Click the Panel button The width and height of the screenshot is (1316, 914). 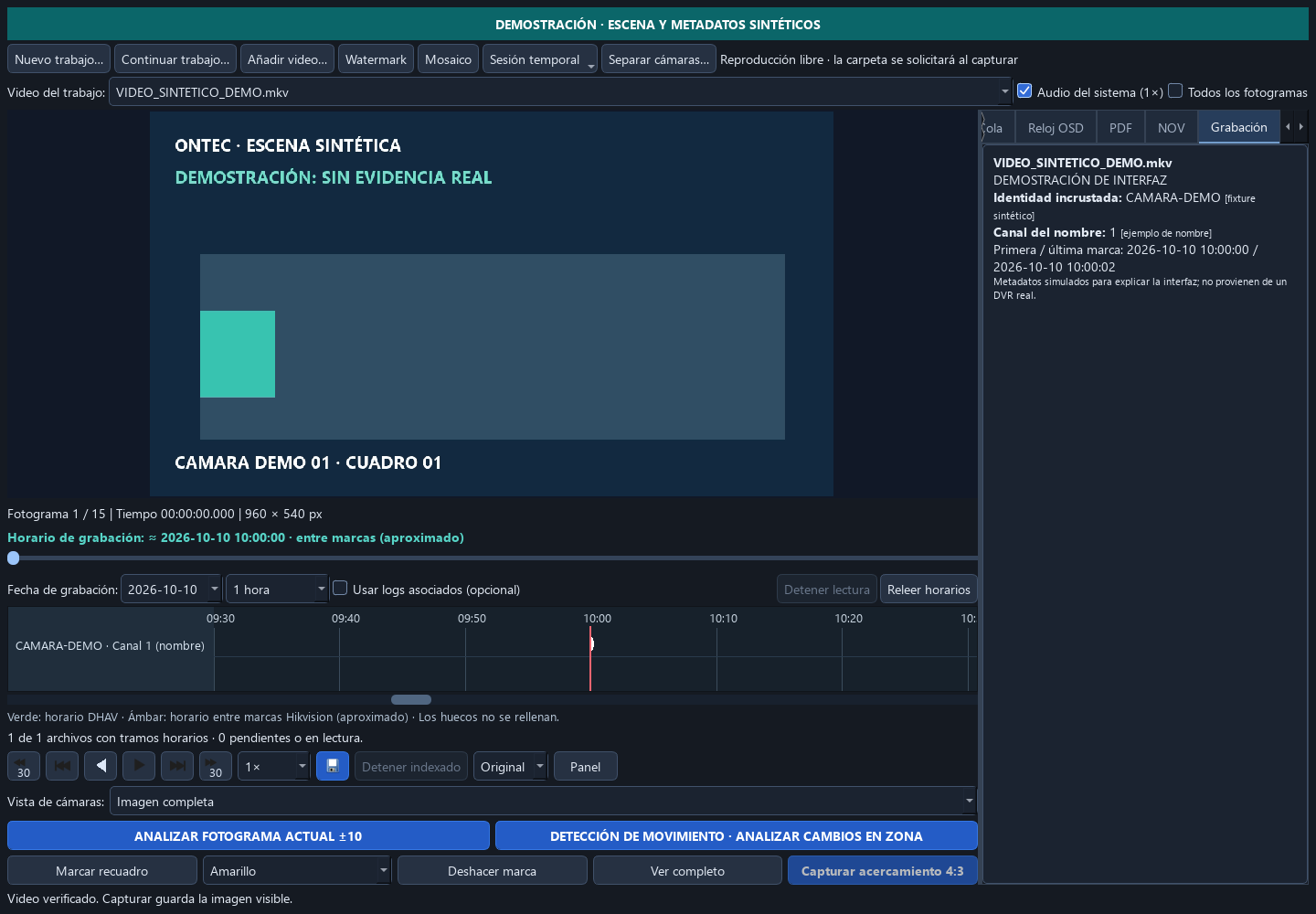coord(585,766)
